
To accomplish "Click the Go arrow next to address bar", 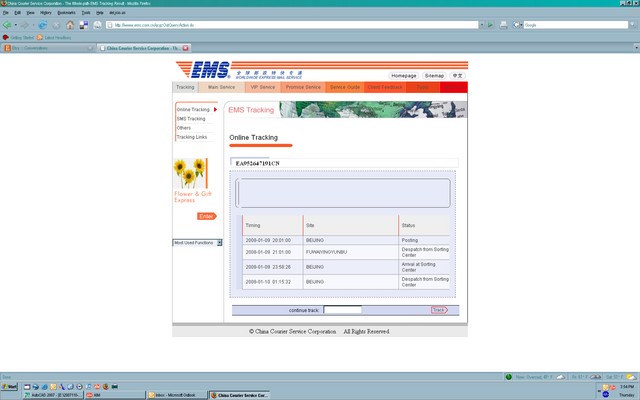I will (x=491, y=25).
